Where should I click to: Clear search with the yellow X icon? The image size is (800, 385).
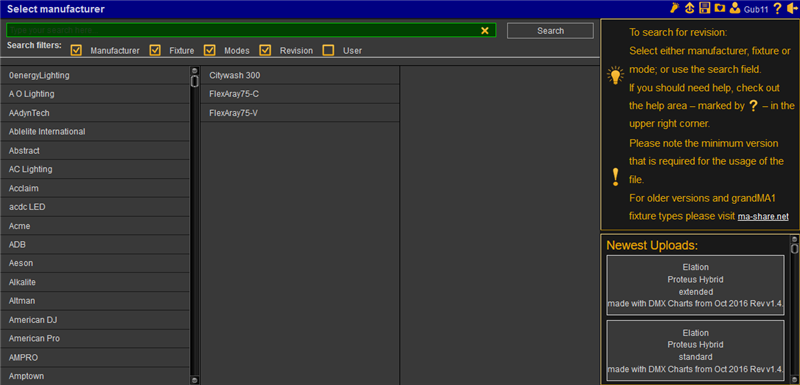click(x=485, y=31)
